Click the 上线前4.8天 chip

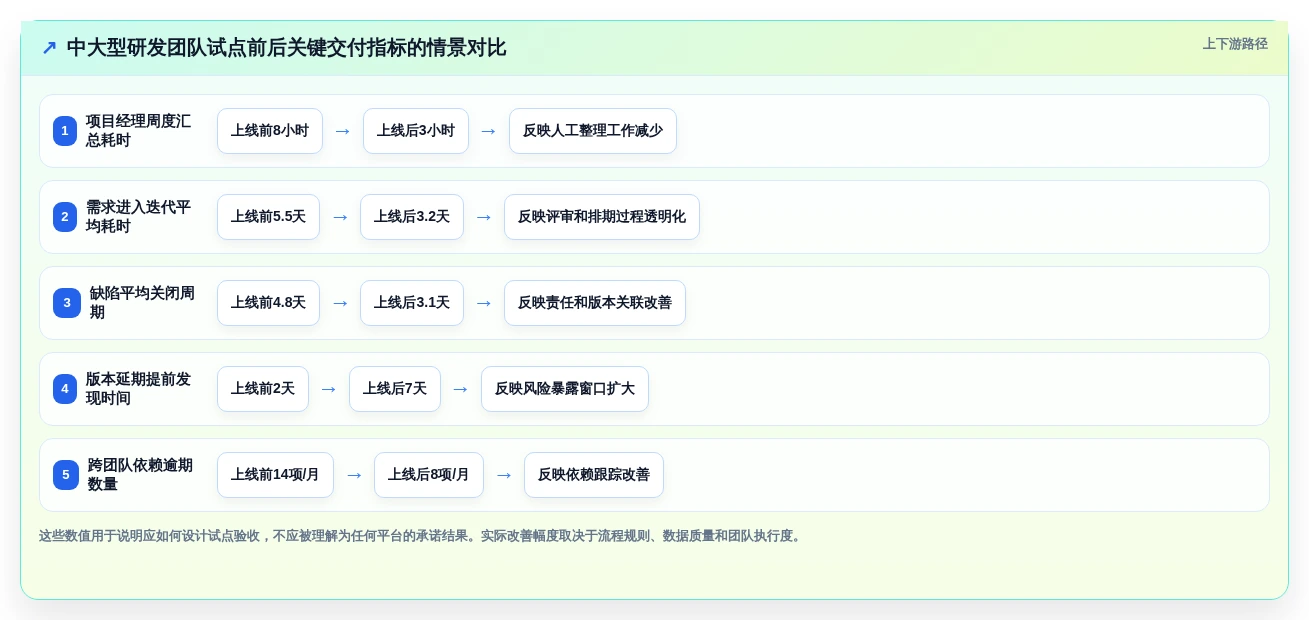pos(268,303)
